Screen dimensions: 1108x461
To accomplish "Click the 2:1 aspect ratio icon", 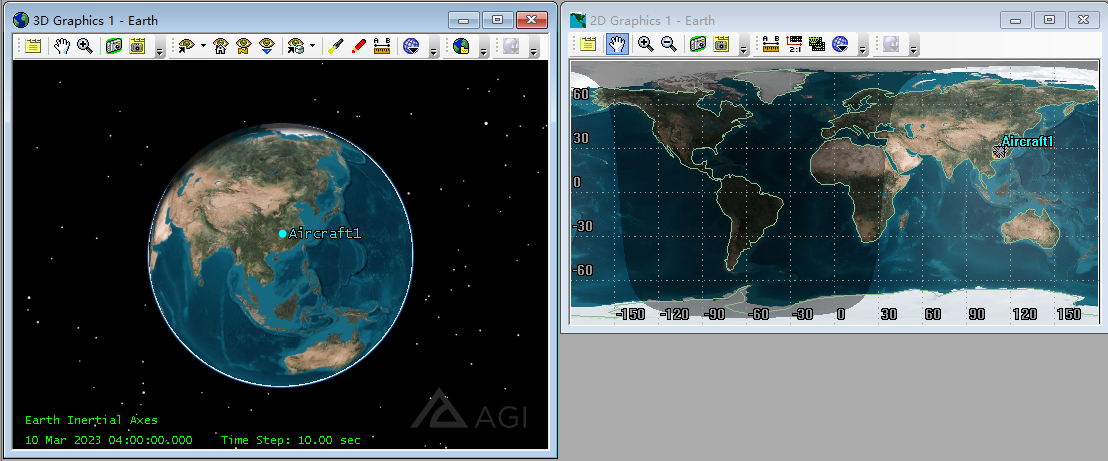I will [x=794, y=45].
